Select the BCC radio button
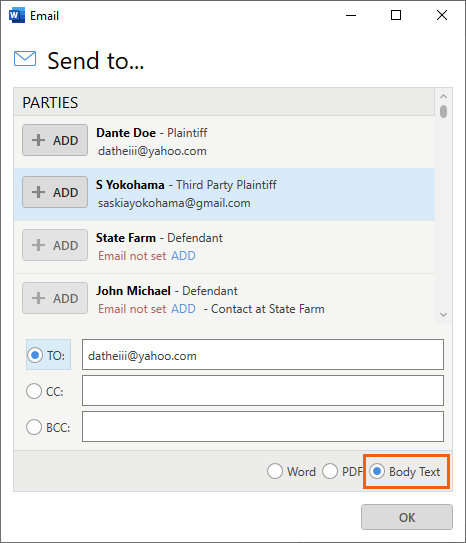This screenshot has width=466, height=543. [34, 427]
